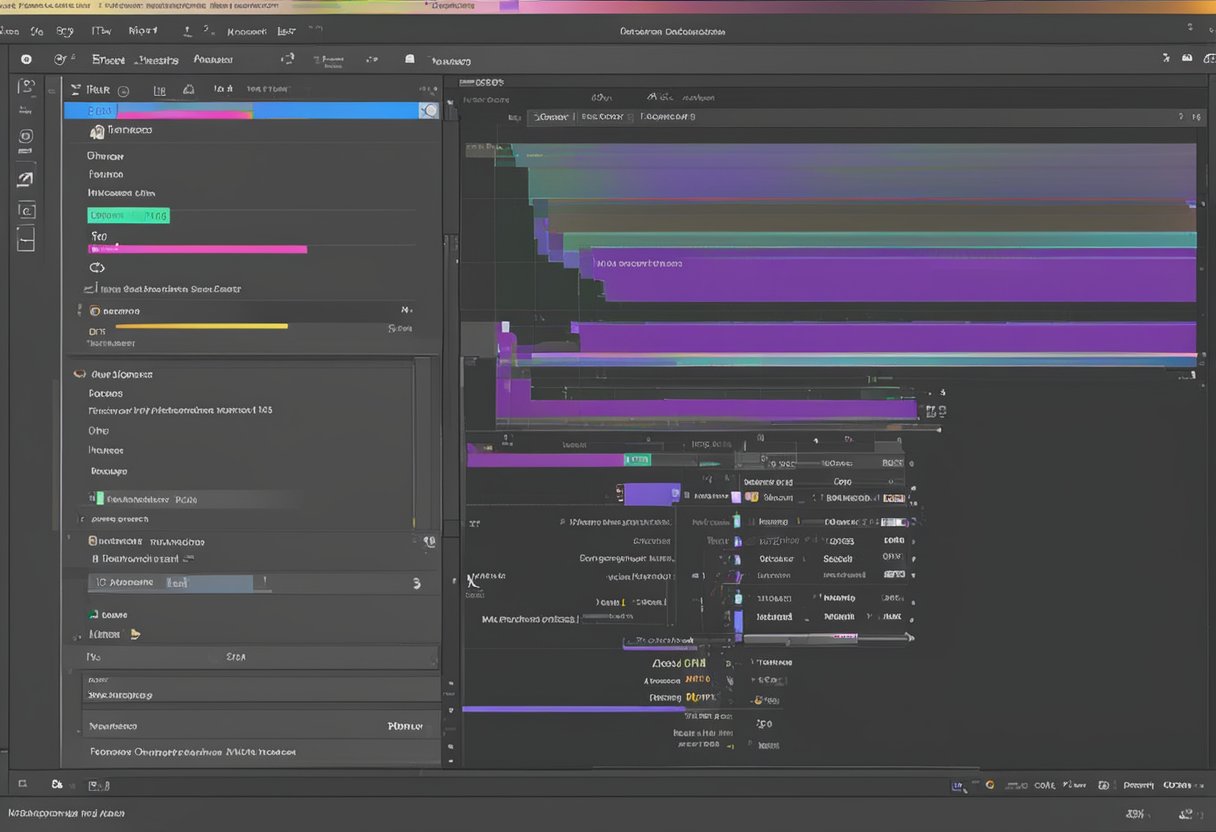Screen dimensions: 1216x832
Task: Toggle the small square icon near bottom-left toolbar
Action: tap(23, 785)
